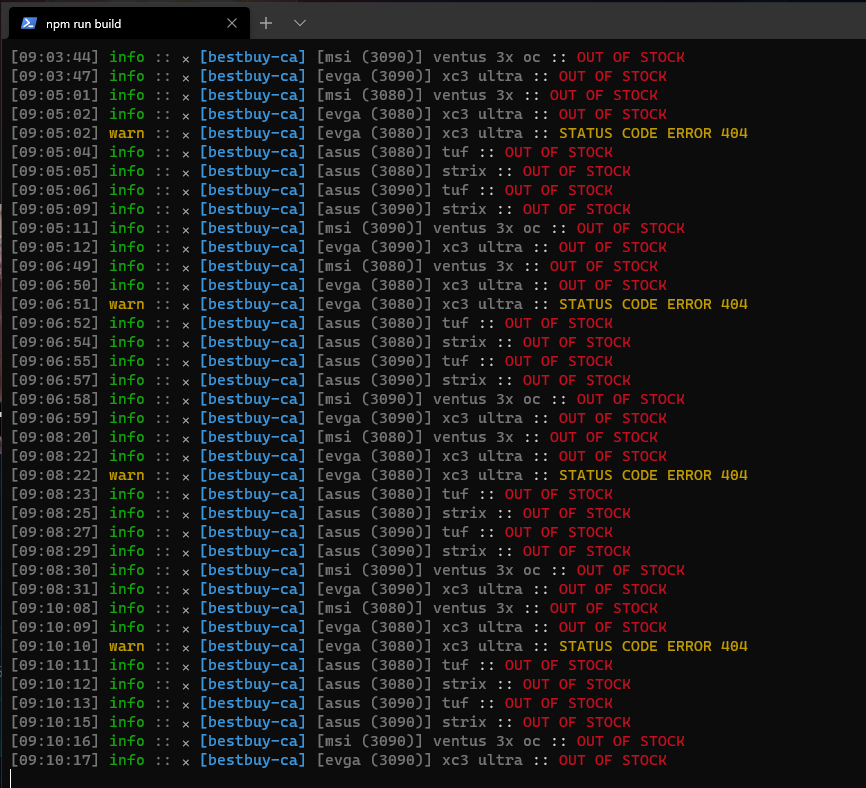The width and height of the screenshot is (866, 788).
Task: Click the timestamp [09:05:04]
Action: tap(55, 152)
